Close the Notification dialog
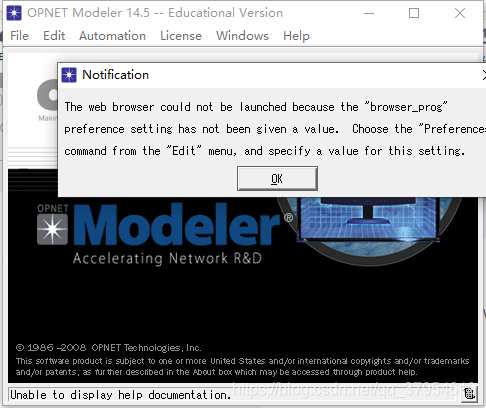The width and height of the screenshot is (486, 408). [x=484, y=75]
